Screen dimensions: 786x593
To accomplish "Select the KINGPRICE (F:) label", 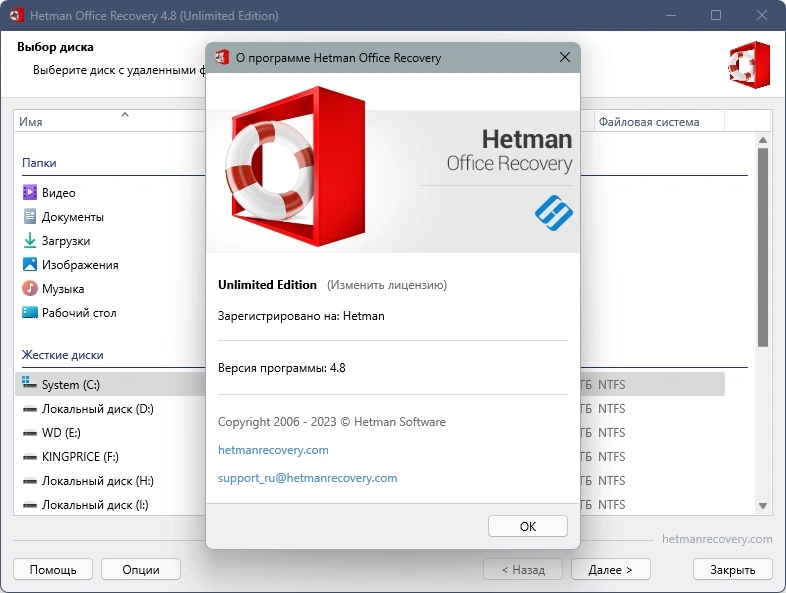I will (80, 457).
